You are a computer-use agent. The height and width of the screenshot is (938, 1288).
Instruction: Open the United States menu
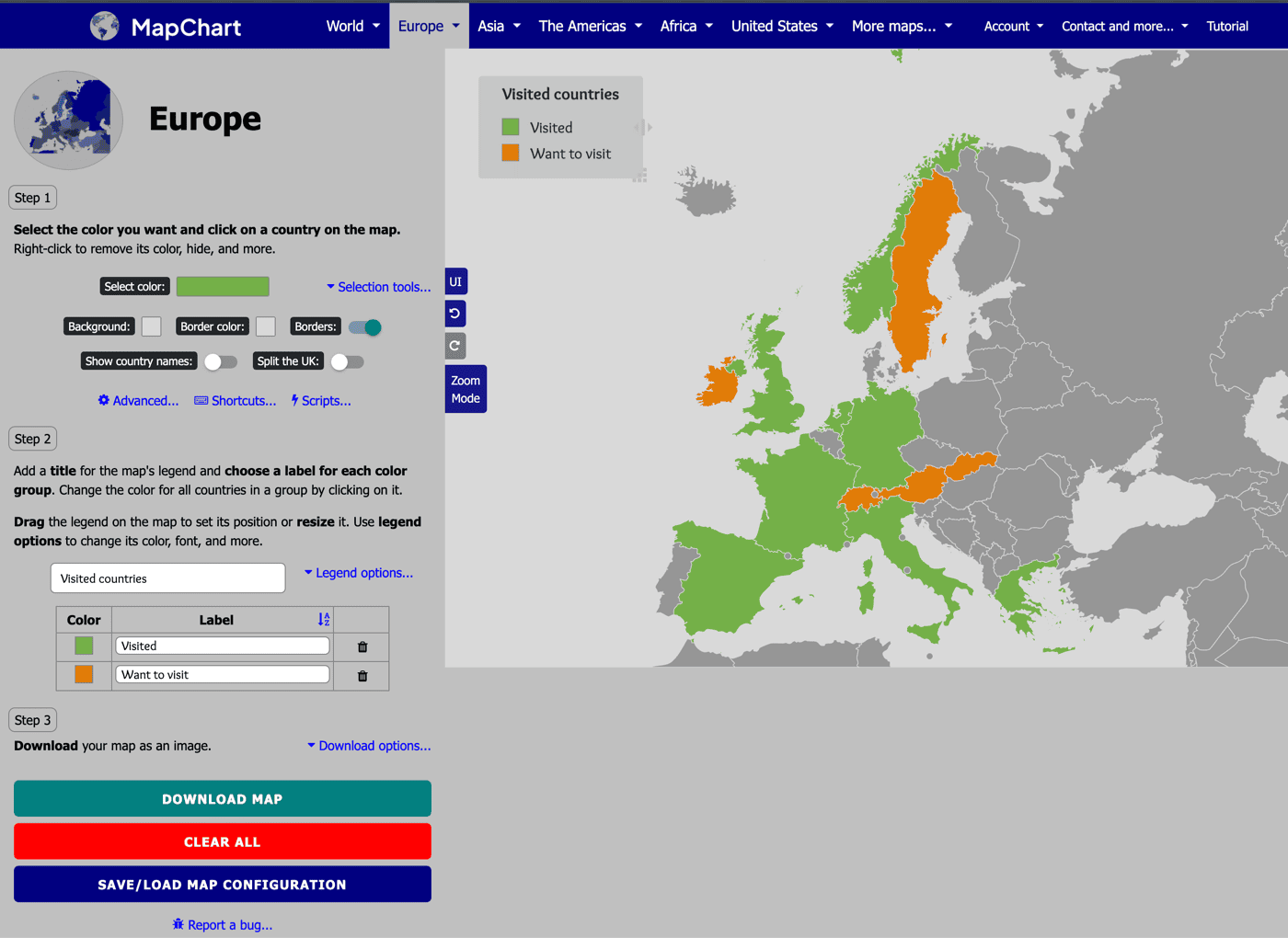click(x=781, y=26)
